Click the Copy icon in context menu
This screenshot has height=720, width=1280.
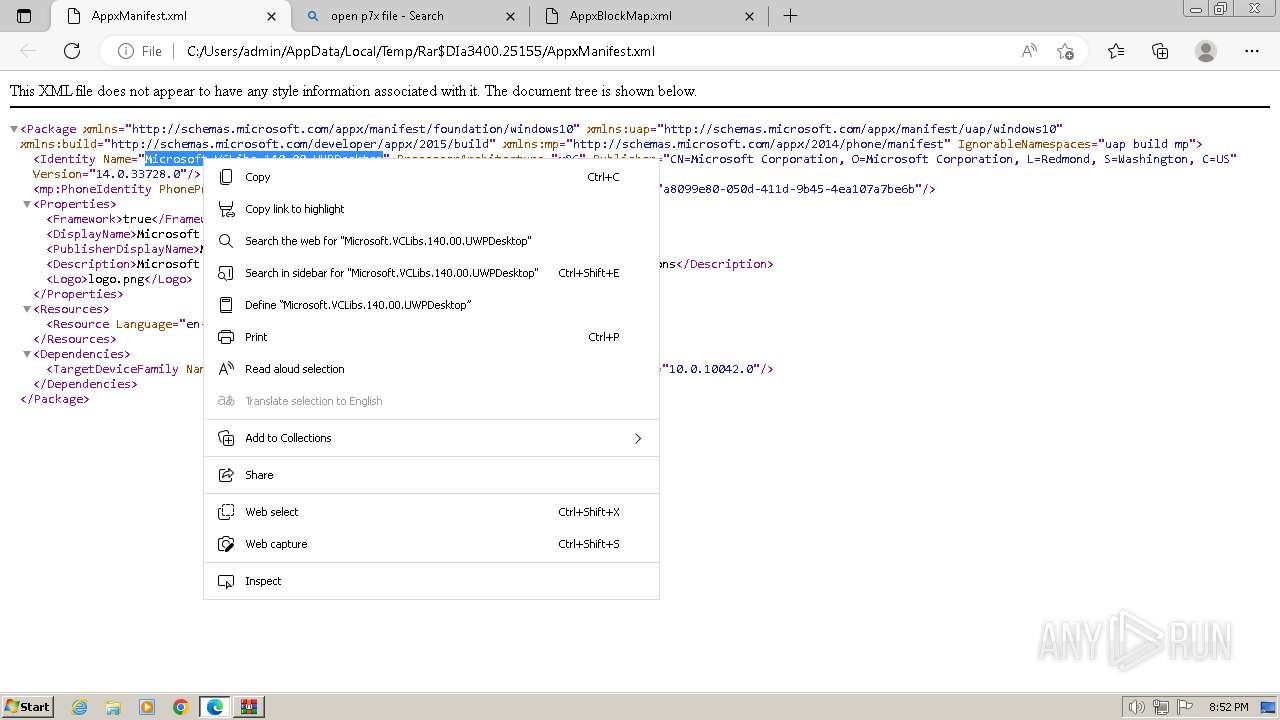click(226, 177)
